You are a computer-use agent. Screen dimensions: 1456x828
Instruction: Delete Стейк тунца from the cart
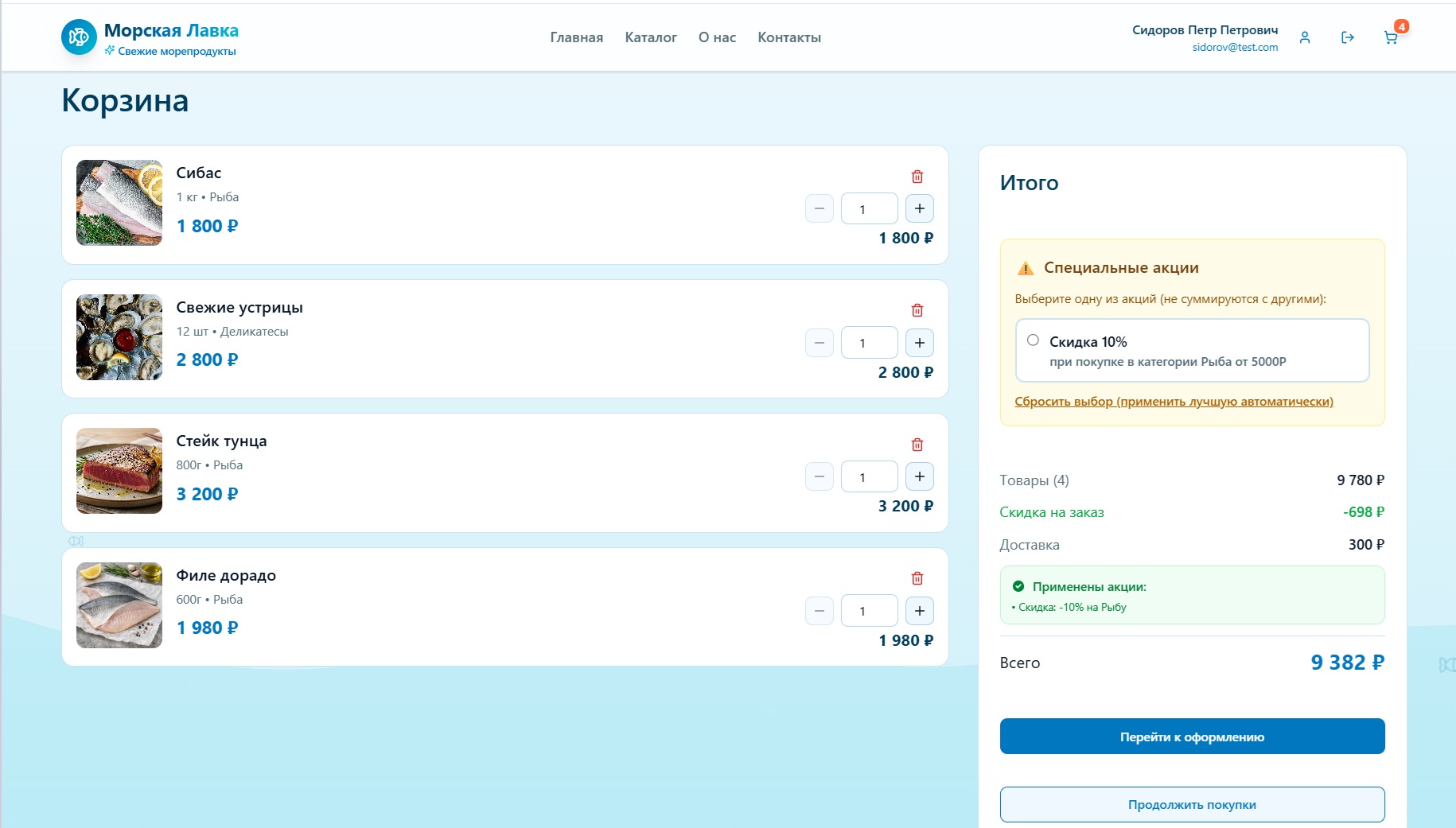pos(917,445)
